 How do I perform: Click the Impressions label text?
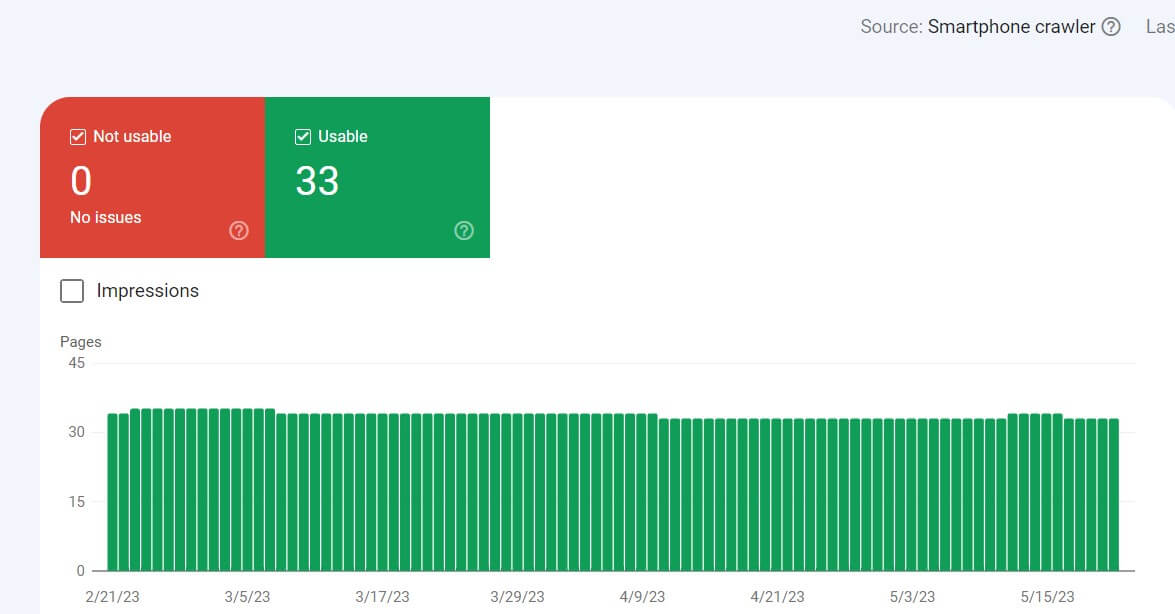click(147, 291)
